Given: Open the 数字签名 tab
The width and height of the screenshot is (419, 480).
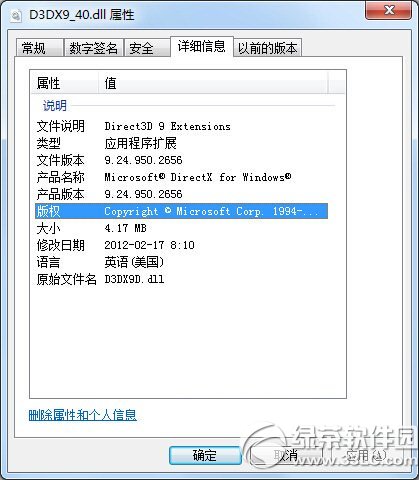Looking at the screenshot, I should 94,48.
